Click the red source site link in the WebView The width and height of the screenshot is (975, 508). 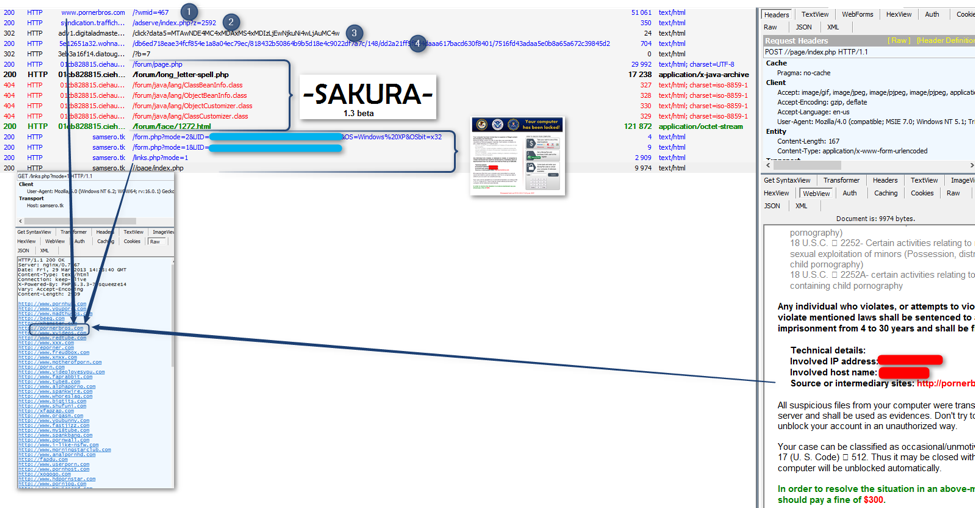point(945,384)
